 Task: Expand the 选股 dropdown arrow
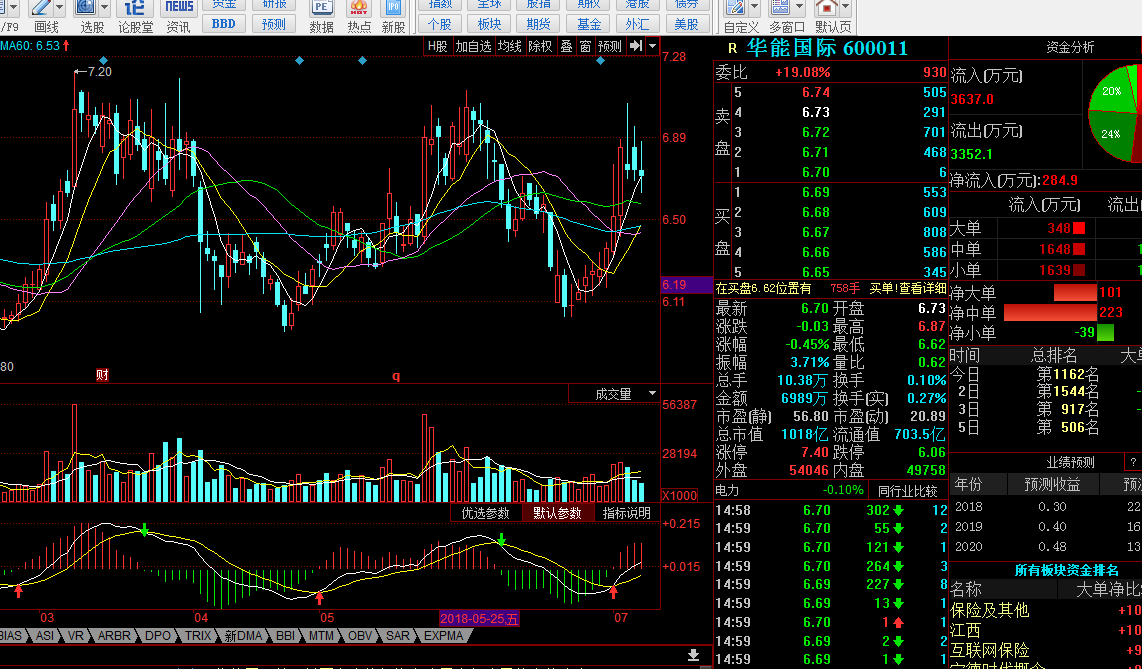point(105,9)
